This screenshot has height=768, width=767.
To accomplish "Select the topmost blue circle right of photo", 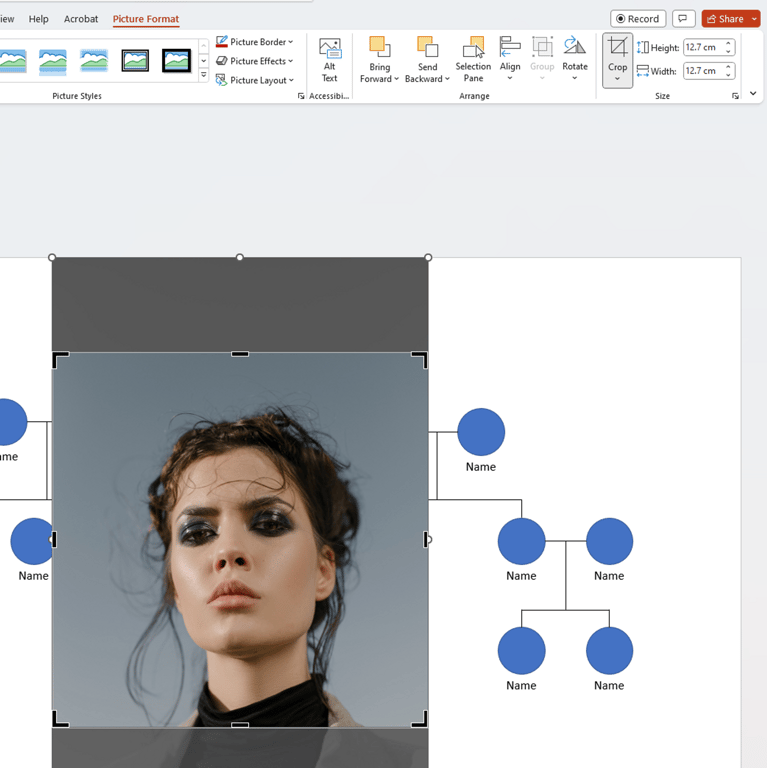I will (x=481, y=432).
